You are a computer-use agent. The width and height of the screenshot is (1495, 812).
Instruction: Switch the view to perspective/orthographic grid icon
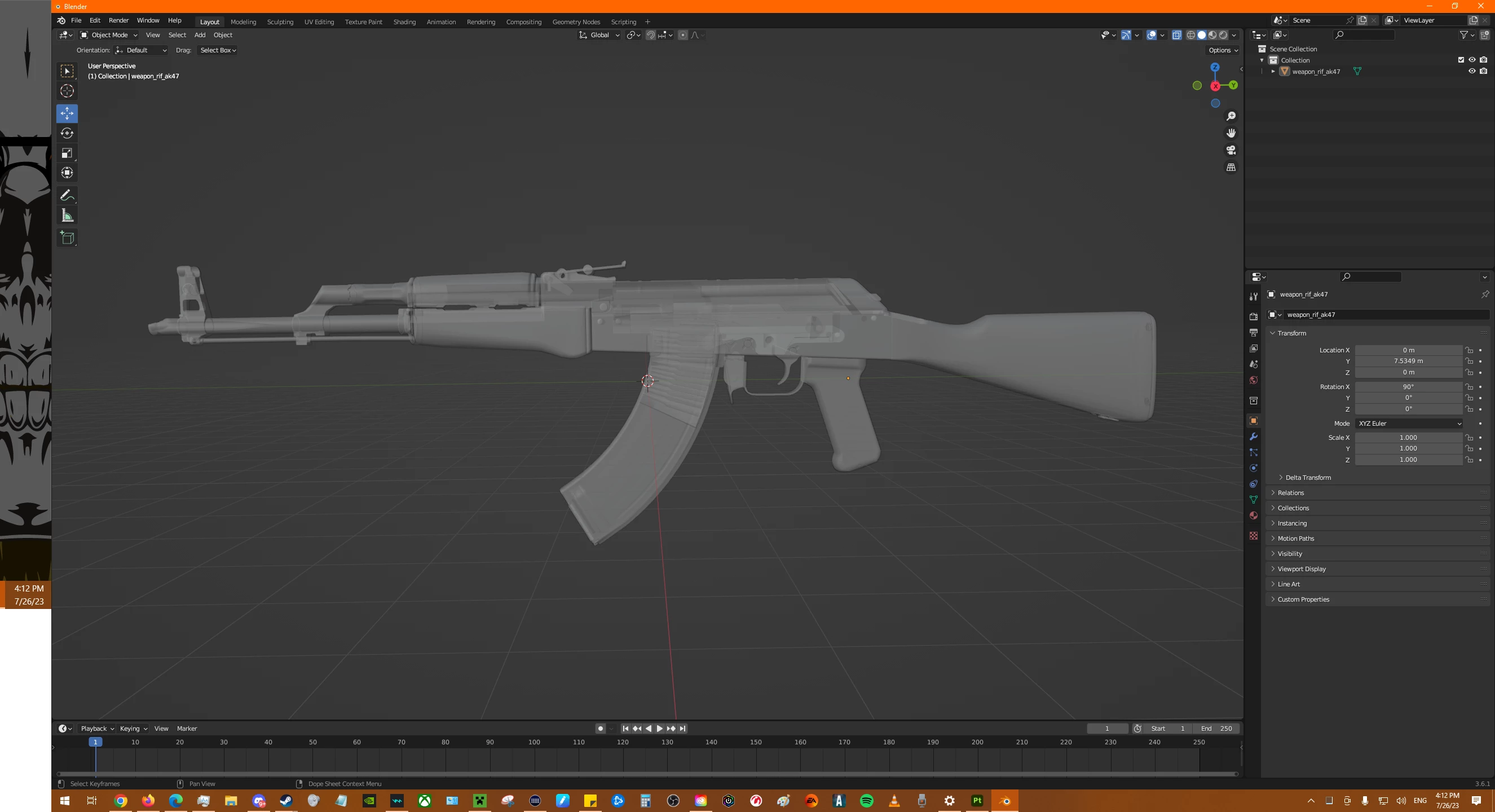(1231, 167)
